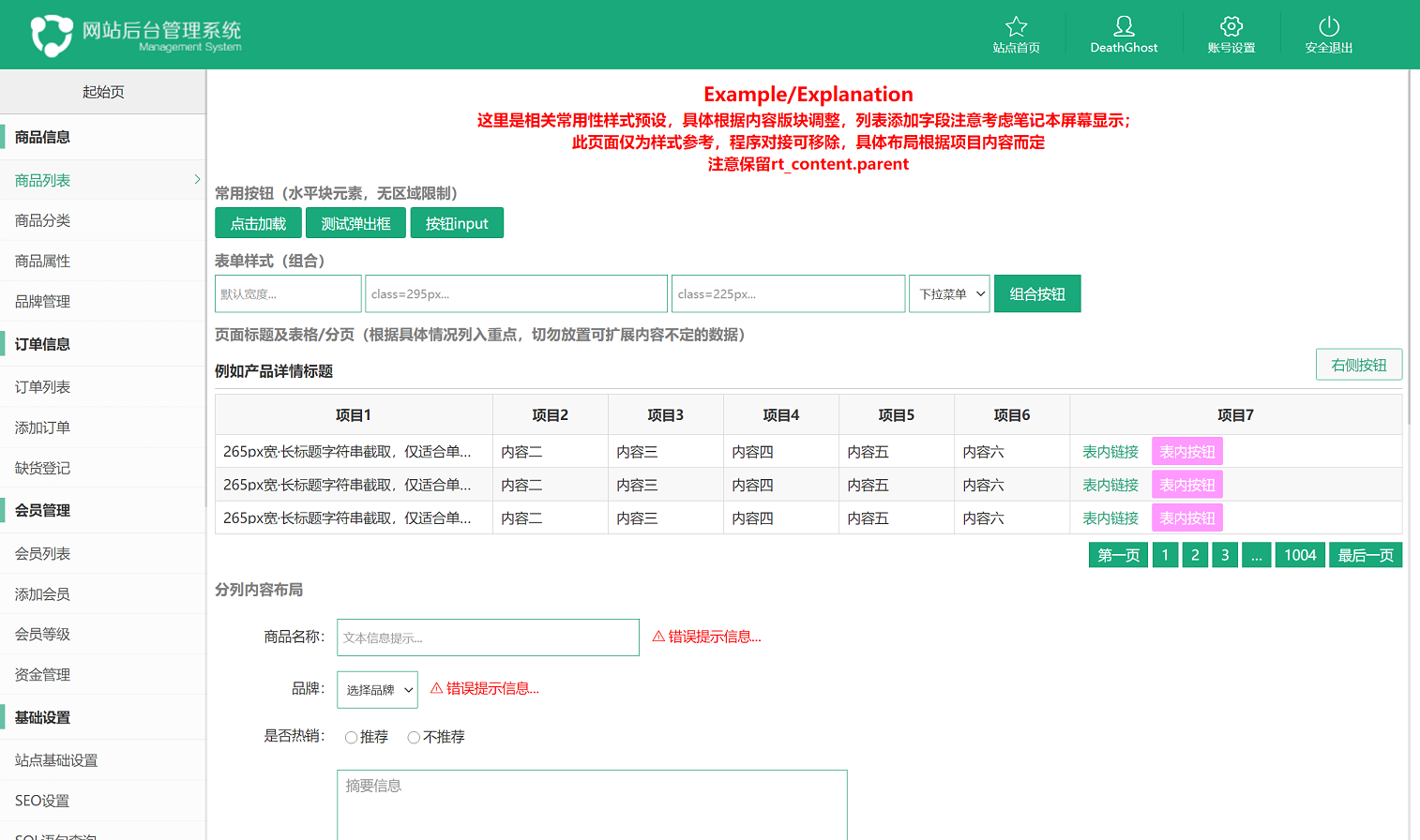
Task: Select the 推荐 radio option
Action: (x=353, y=737)
